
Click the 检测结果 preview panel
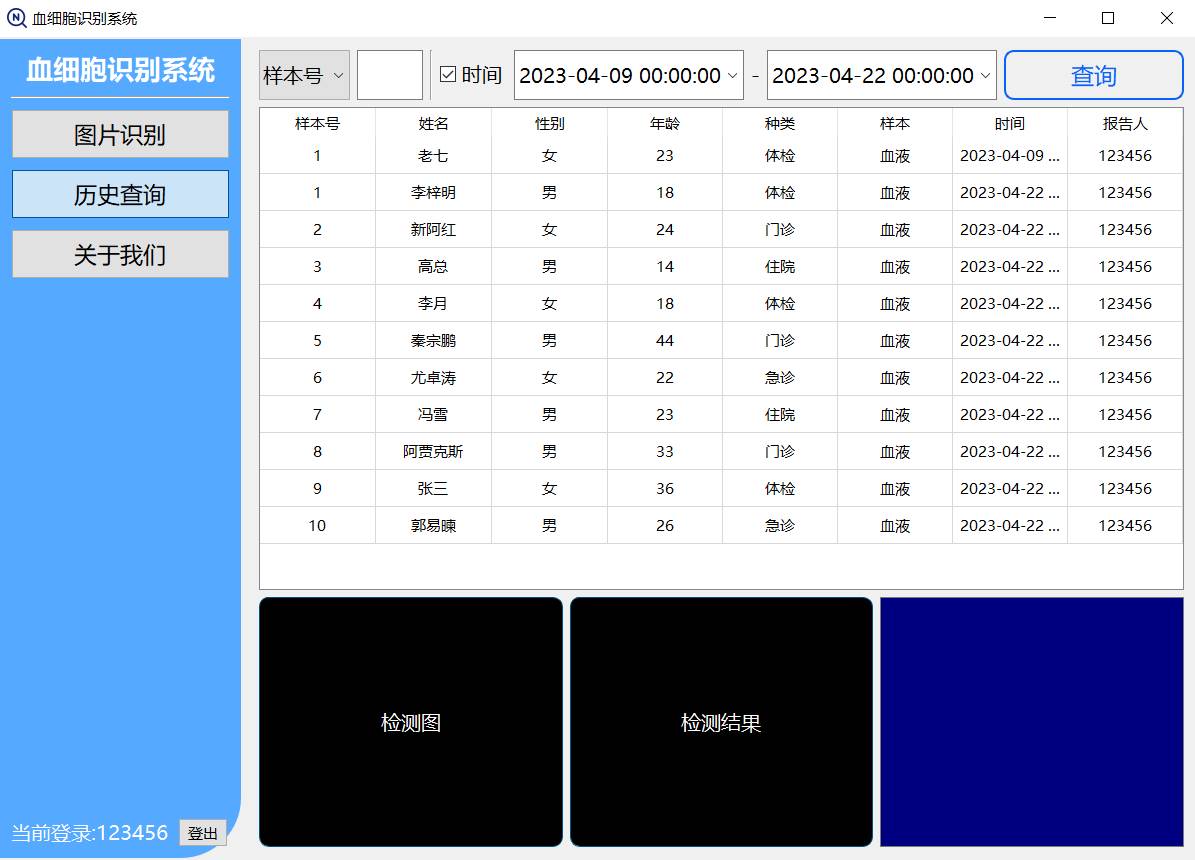click(x=721, y=722)
